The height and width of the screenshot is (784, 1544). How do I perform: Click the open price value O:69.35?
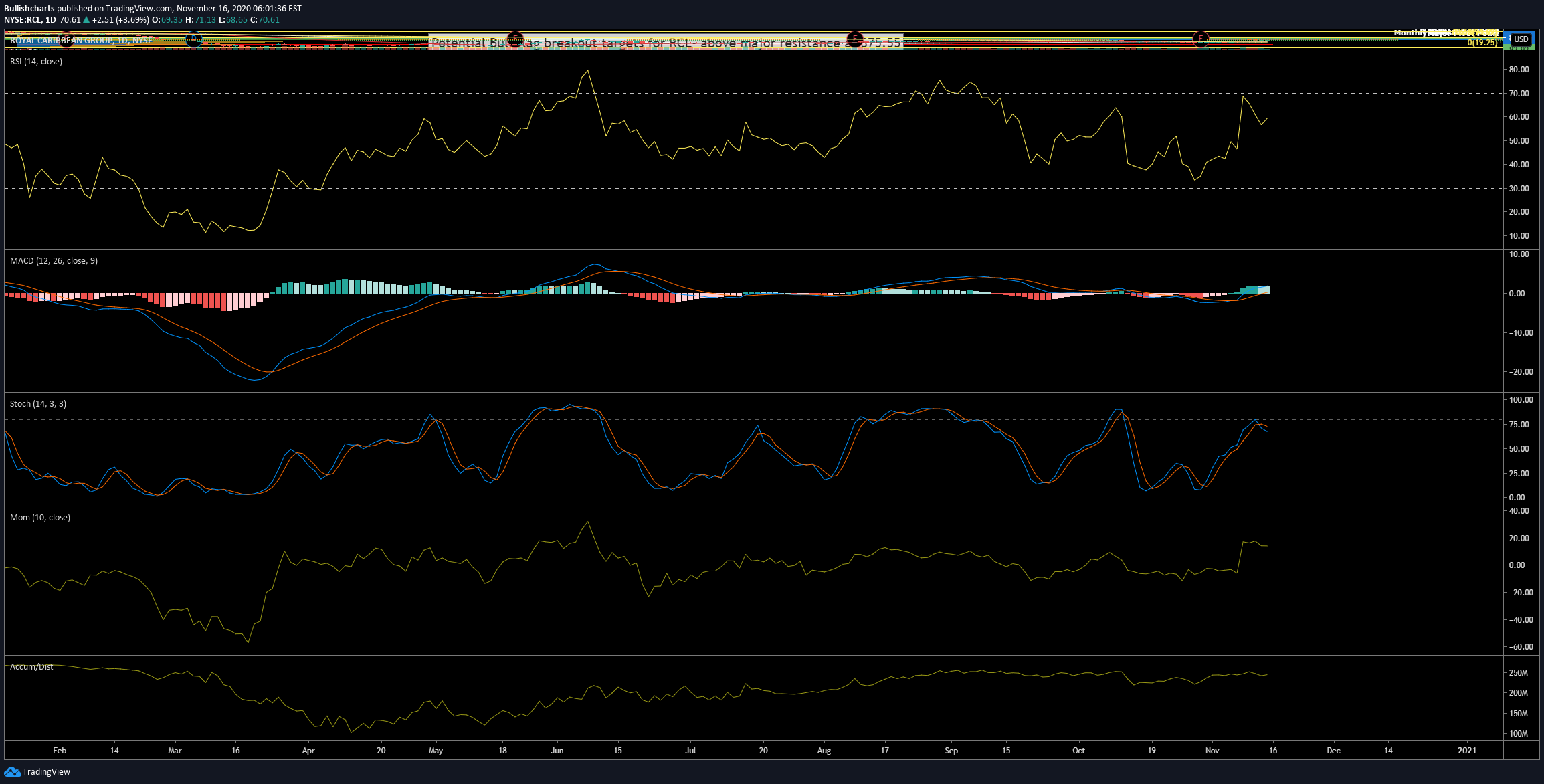tap(167, 20)
